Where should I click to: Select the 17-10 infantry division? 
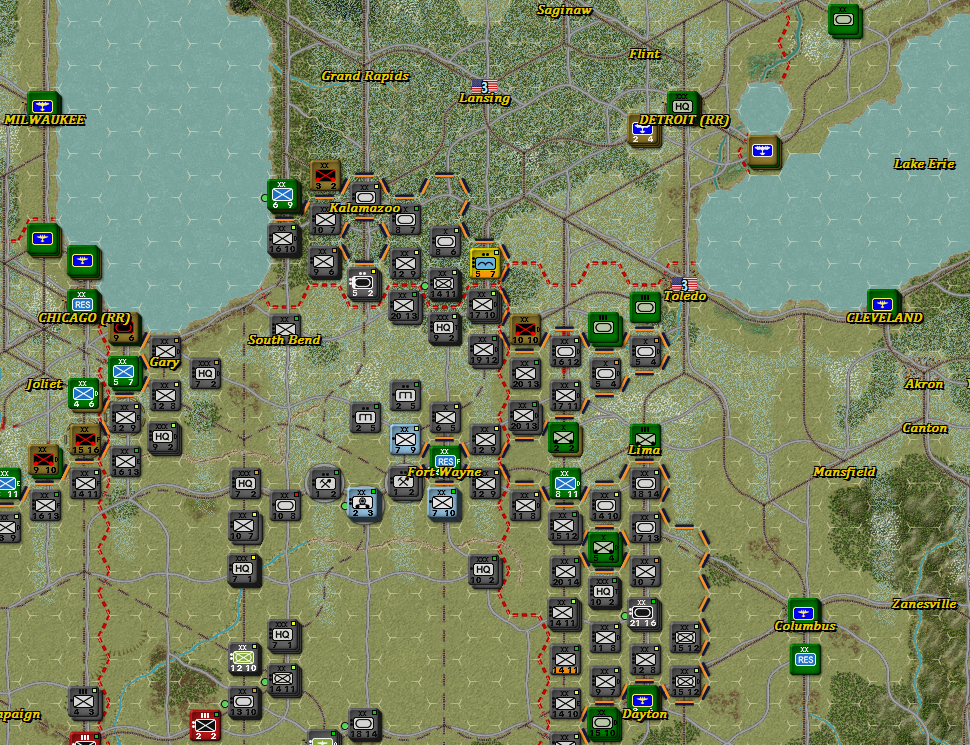click(483, 305)
